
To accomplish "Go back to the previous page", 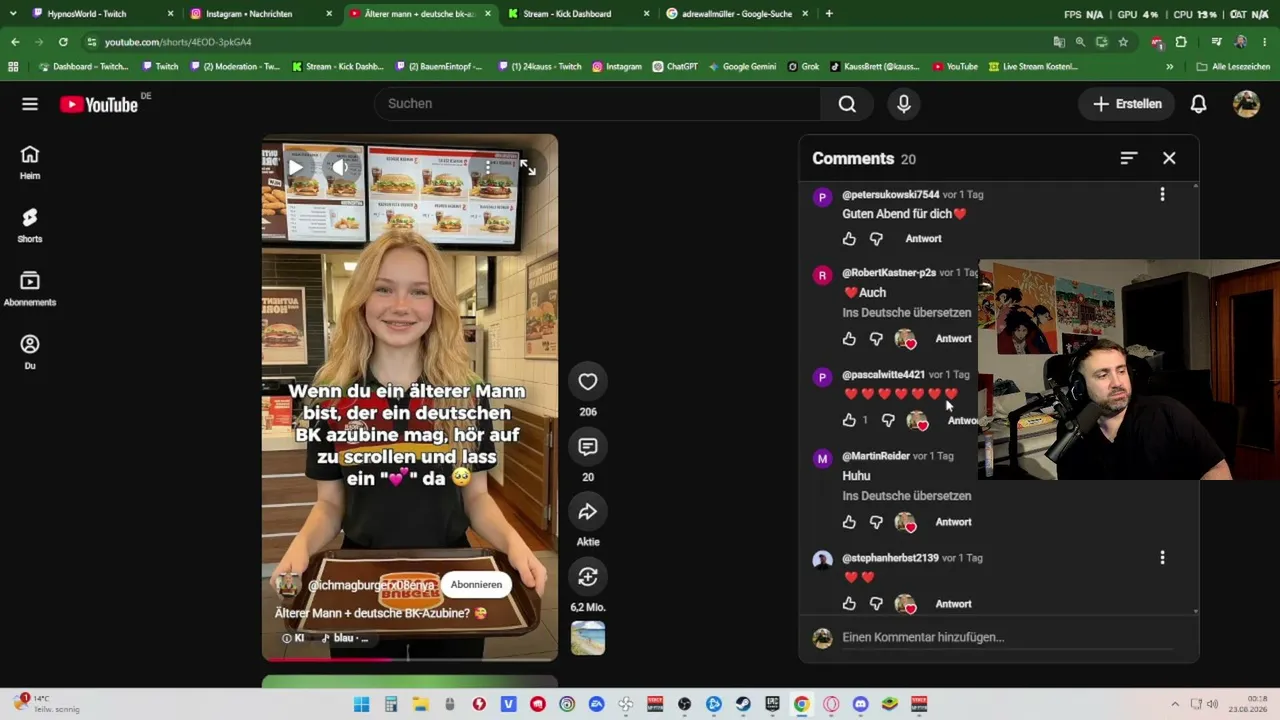I will (15, 42).
